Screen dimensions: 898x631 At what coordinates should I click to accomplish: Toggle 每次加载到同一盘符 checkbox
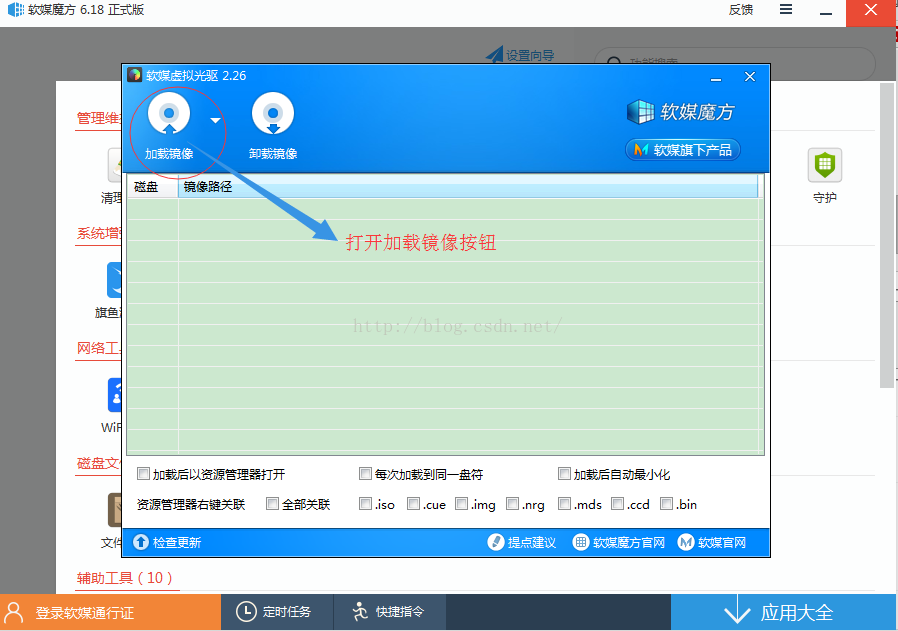(x=365, y=474)
